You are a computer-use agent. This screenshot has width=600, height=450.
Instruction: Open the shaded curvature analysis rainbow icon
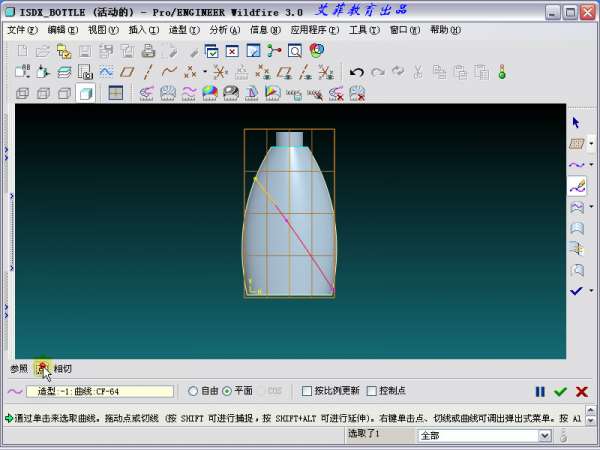[210, 93]
